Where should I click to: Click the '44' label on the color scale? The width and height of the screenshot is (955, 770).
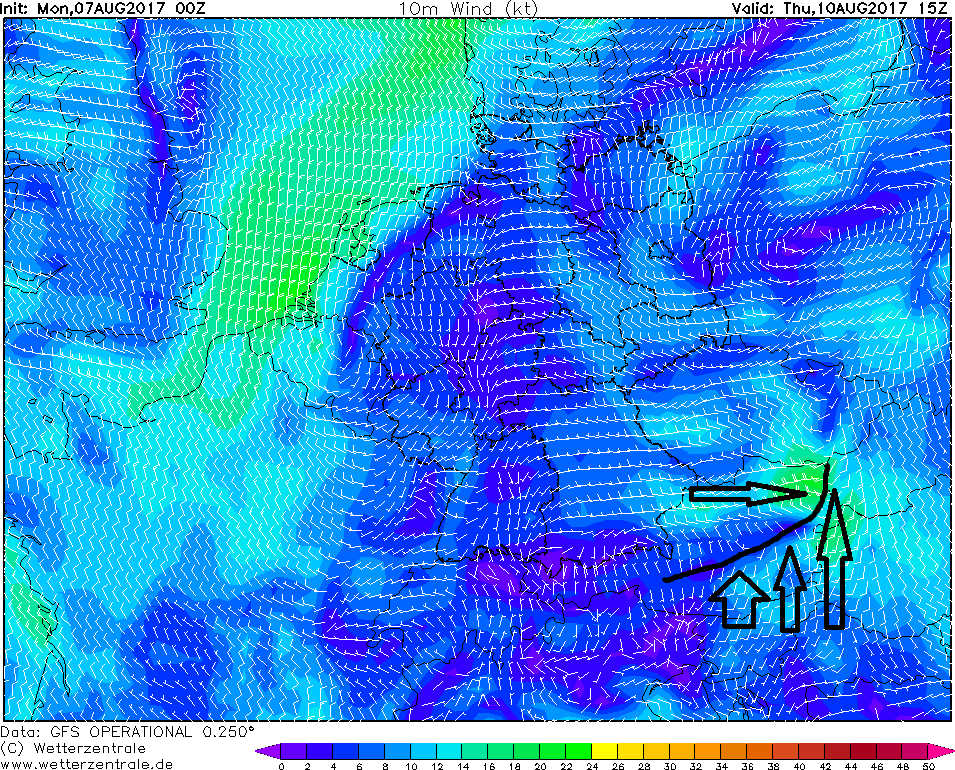851,766
